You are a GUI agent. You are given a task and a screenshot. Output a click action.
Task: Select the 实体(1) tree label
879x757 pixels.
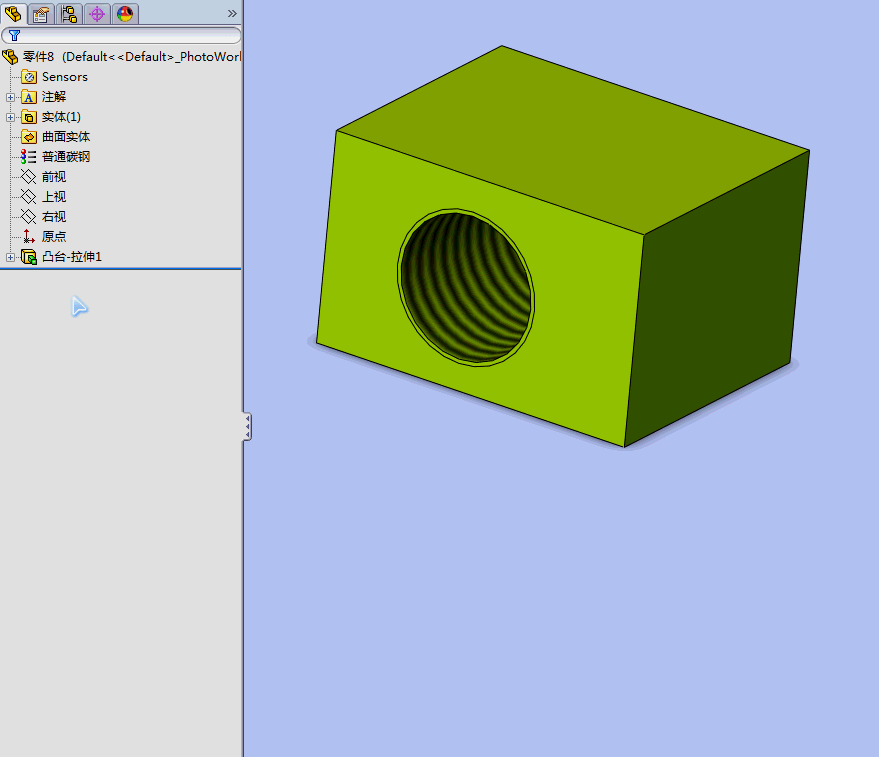[61, 117]
